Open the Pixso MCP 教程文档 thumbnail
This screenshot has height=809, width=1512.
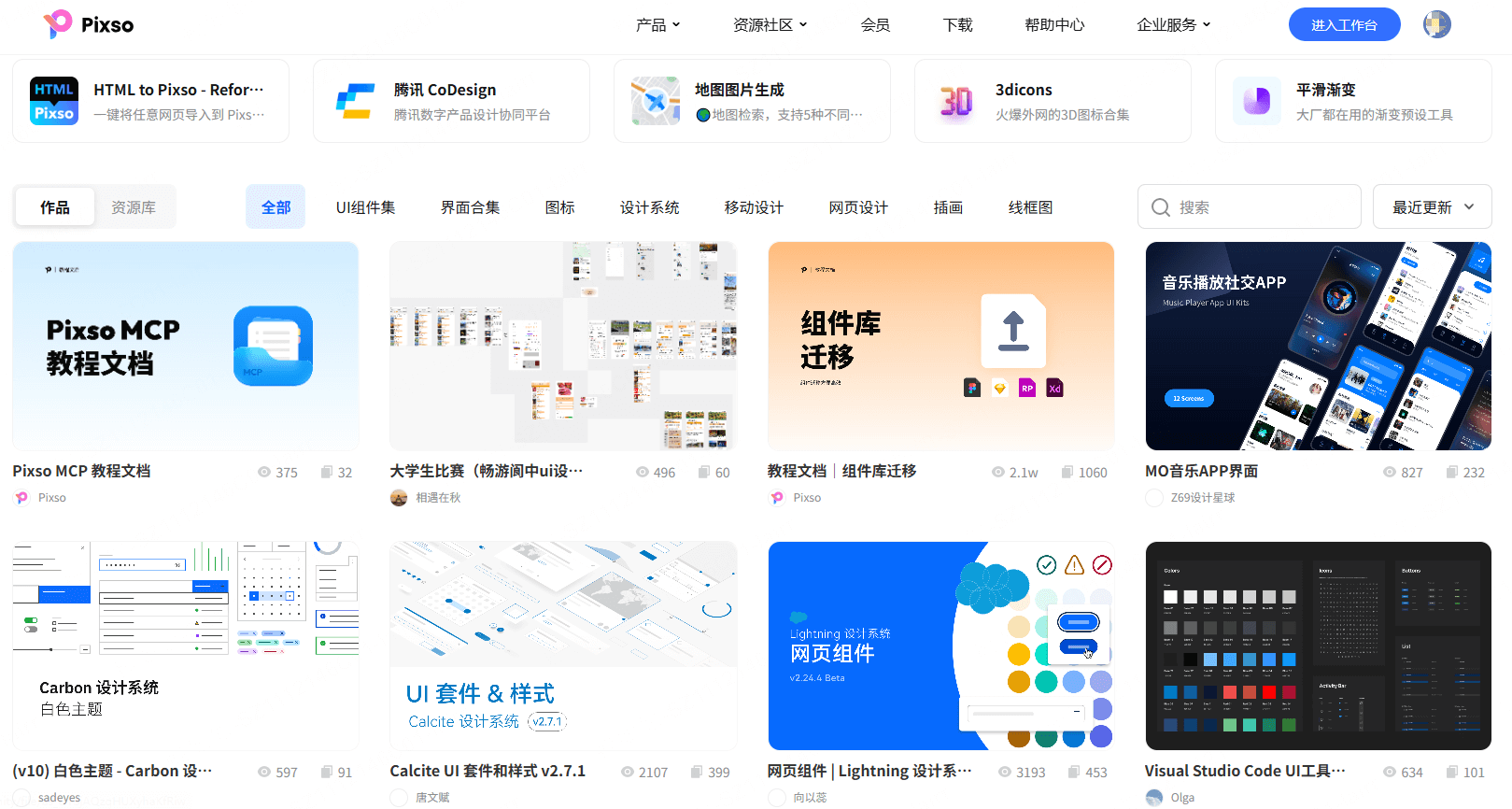click(186, 346)
